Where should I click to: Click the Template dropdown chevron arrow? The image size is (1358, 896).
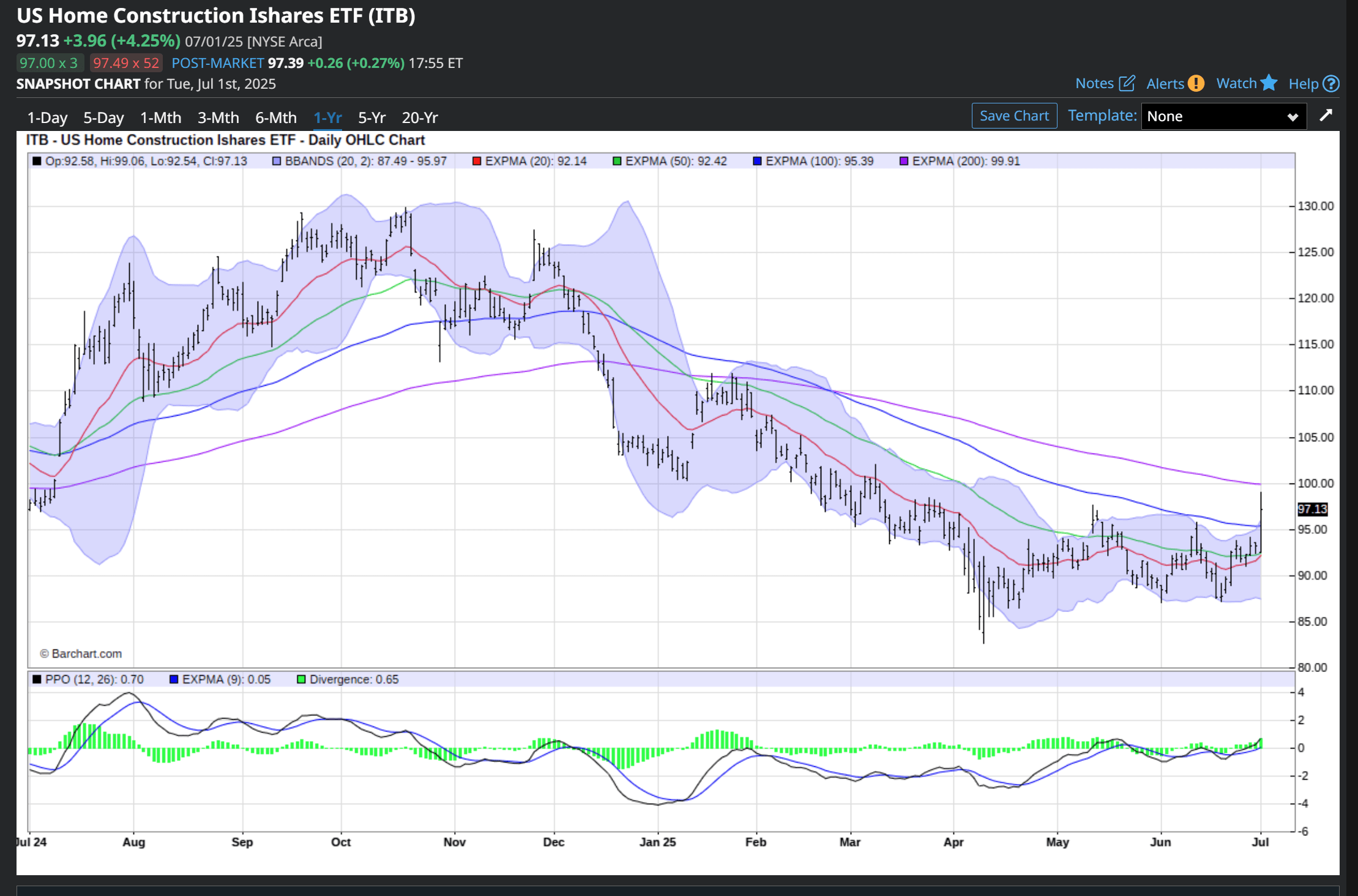[1293, 117]
